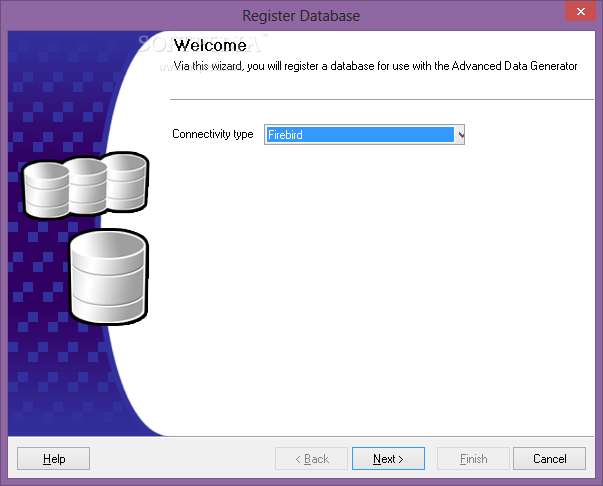Image resolution: width=603 pixels, height=486 pixels.
Task: Click the wizard description sentence
Action: 375,66
